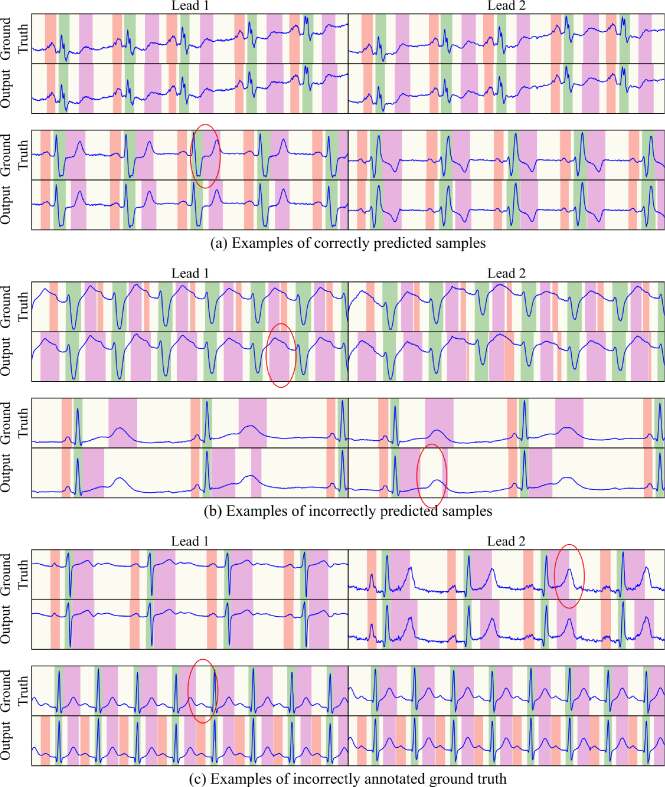Click the red ellipse in section (a) plots

[x=205, y=156]
